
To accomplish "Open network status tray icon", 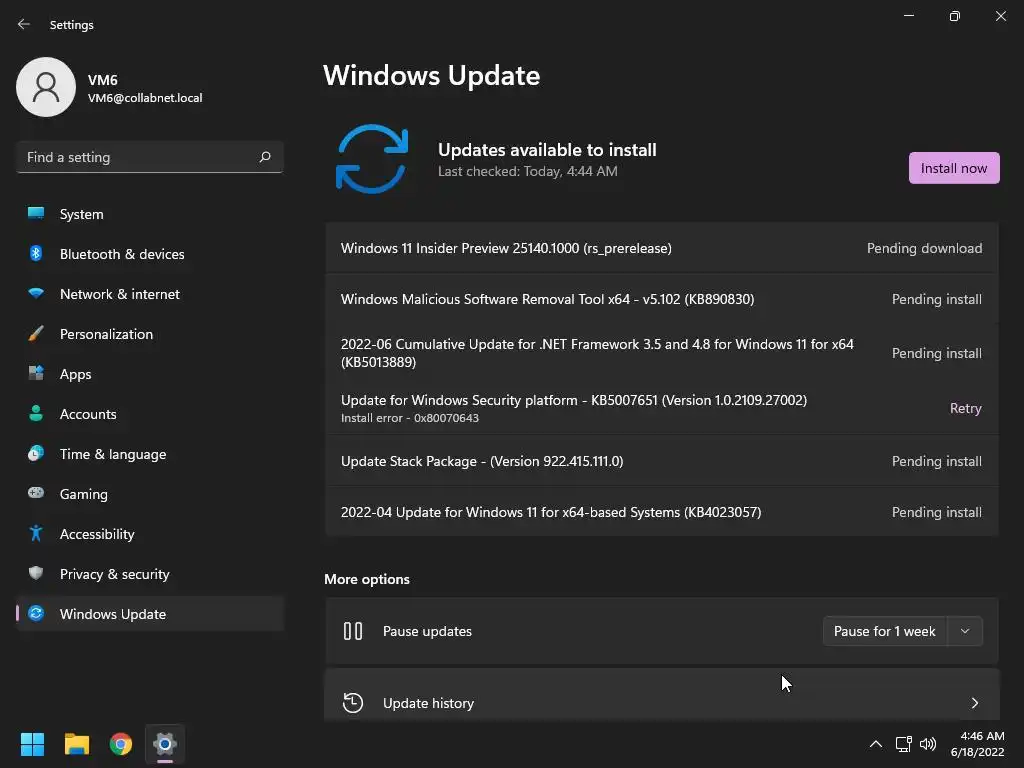I will pyautogui.click(x=903, y=744).
